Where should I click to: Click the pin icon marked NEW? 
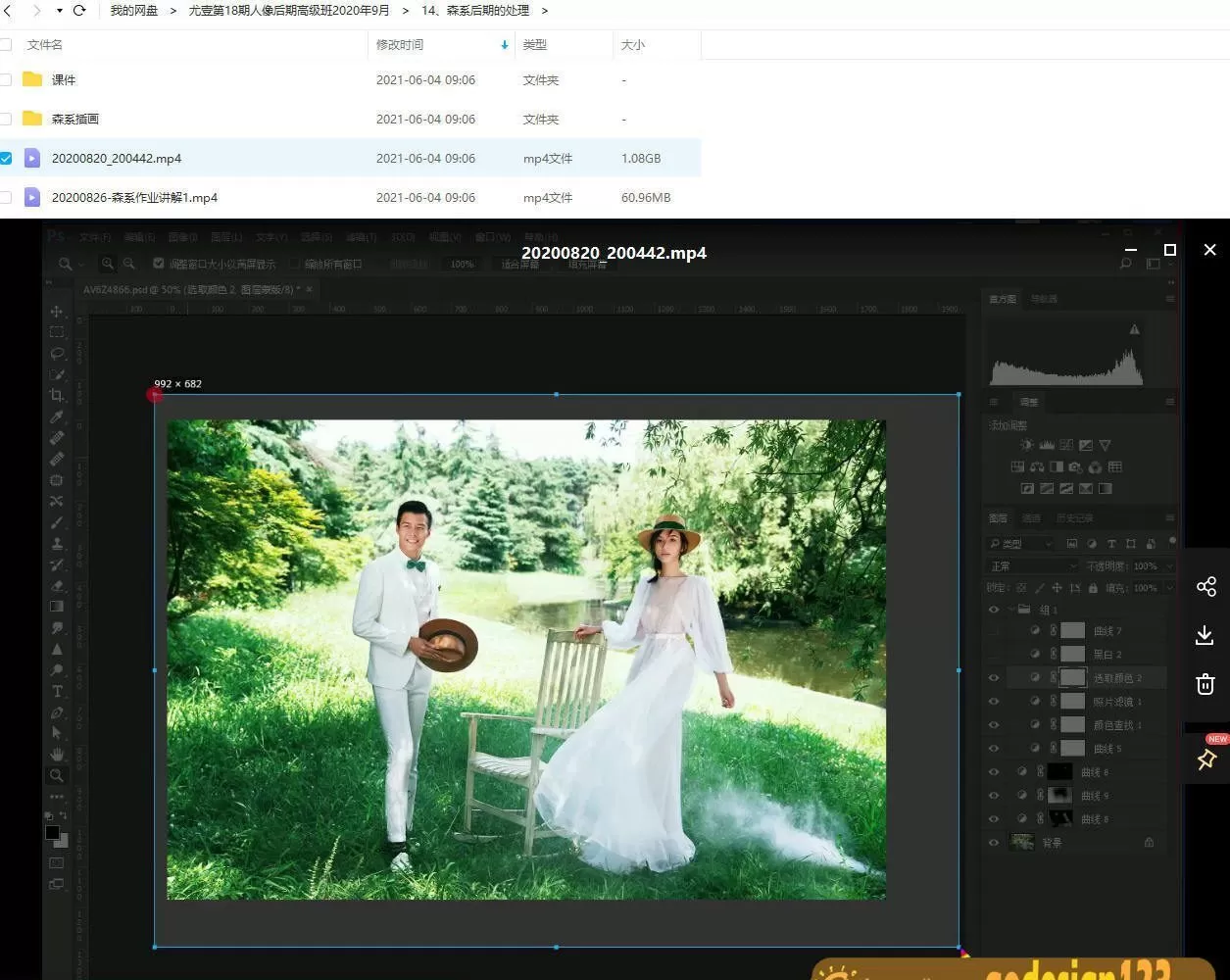pyautogui.click(x=1206, y=759)
